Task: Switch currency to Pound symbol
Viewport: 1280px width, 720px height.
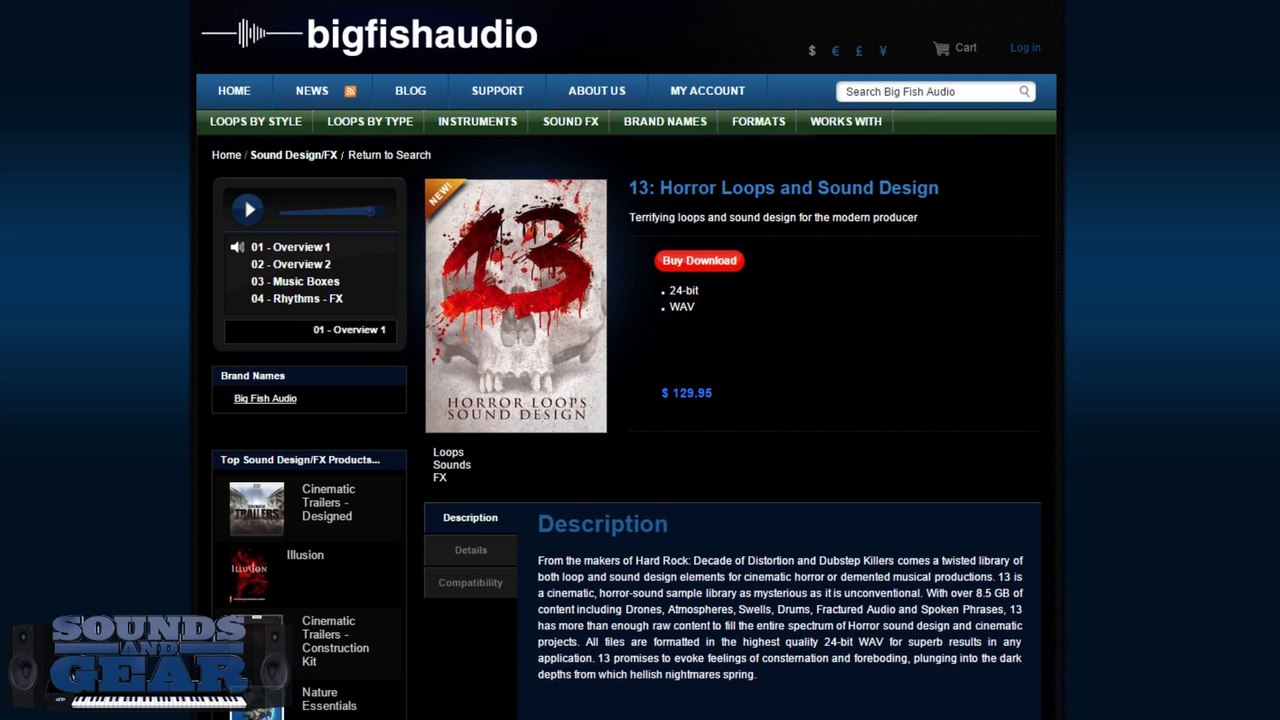Action: [x=859, y=51]
